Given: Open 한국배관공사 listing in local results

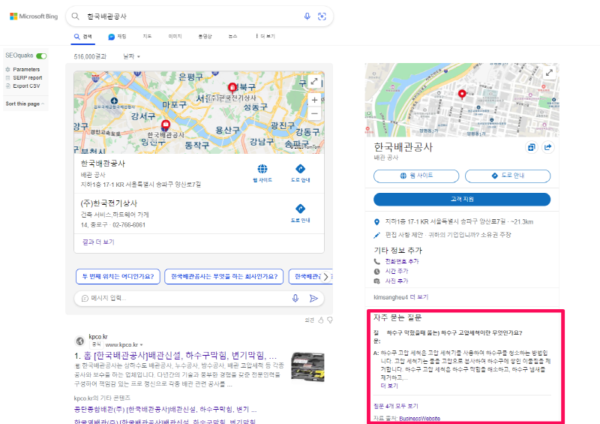Looking at the screenshot, I should tap(103, 164).
